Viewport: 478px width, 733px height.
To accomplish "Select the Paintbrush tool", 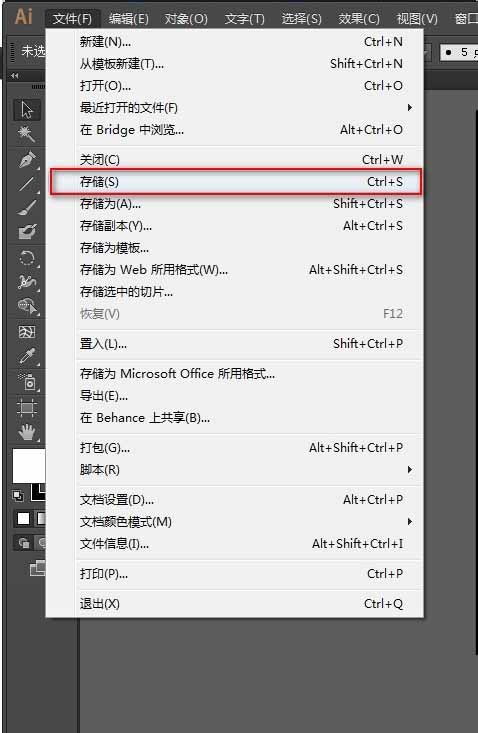I will click(27, 208).
